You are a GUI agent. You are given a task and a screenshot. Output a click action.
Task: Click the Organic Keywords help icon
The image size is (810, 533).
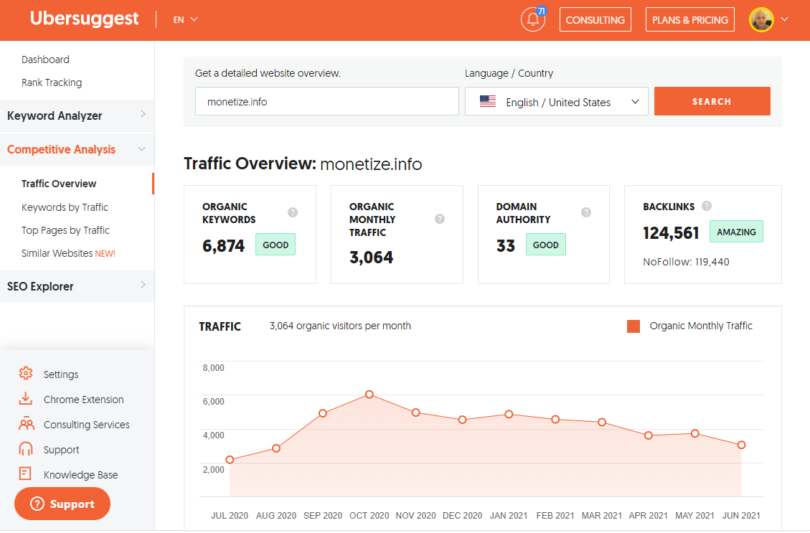click(x=292, y=212)
